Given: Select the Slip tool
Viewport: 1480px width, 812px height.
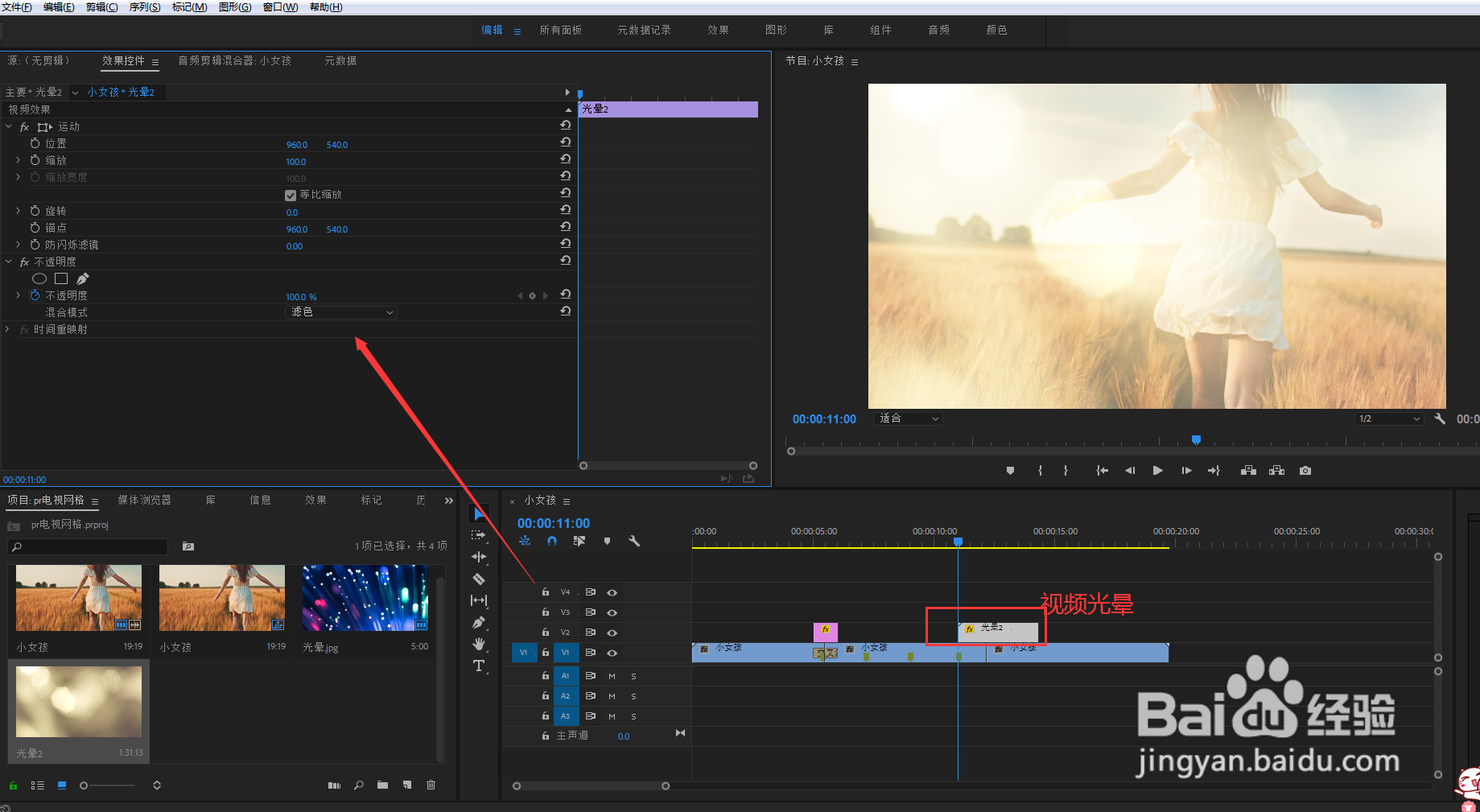Looking at the screenshot, I should 479,600.
